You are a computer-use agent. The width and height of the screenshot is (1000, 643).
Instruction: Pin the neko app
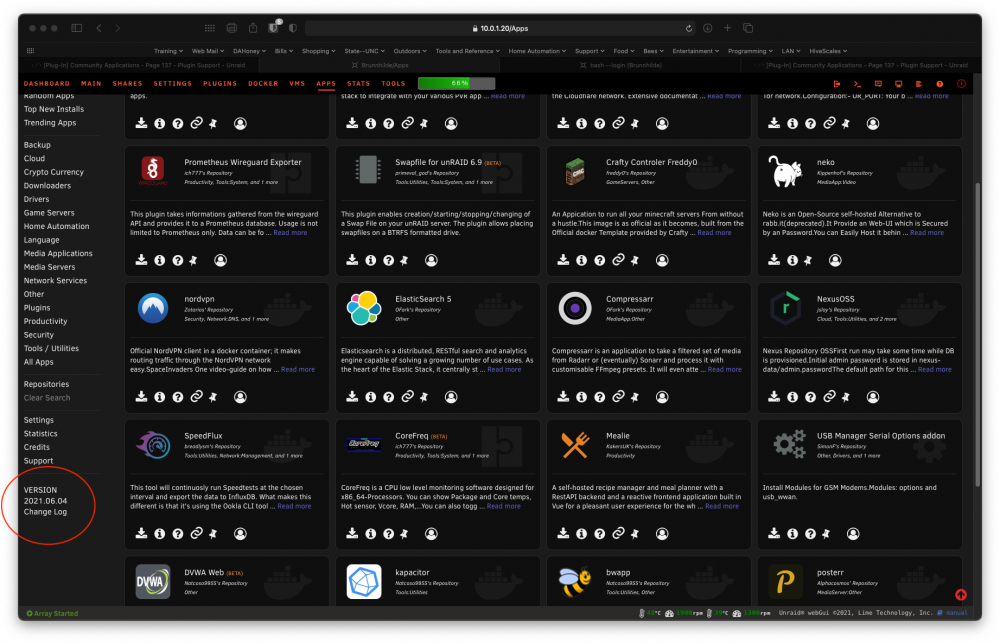(808, 260)
